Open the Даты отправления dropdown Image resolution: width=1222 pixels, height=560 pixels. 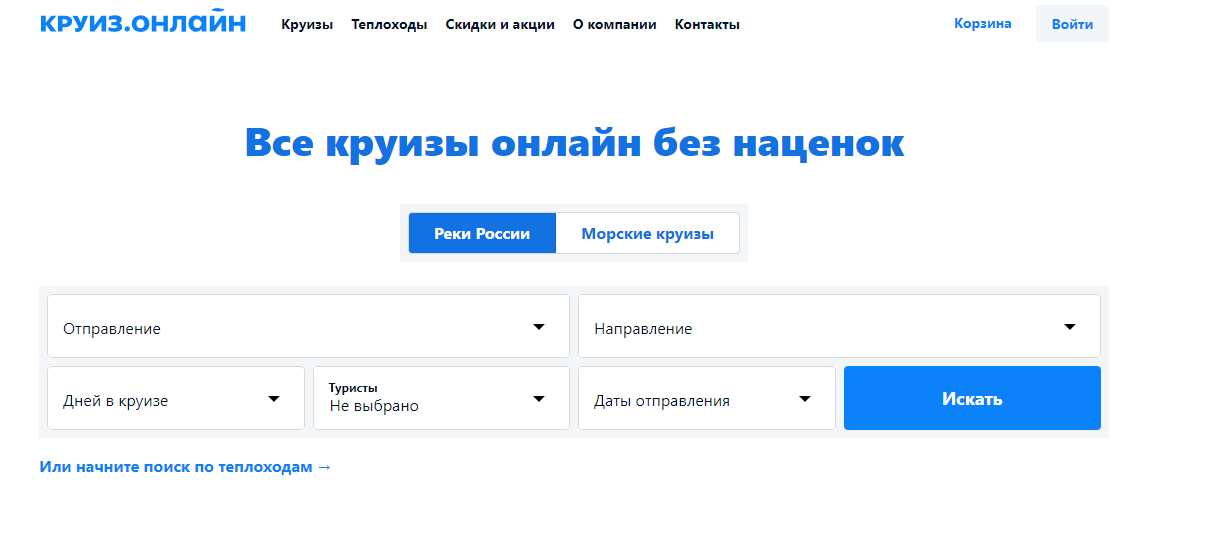(x=706, y=398)
